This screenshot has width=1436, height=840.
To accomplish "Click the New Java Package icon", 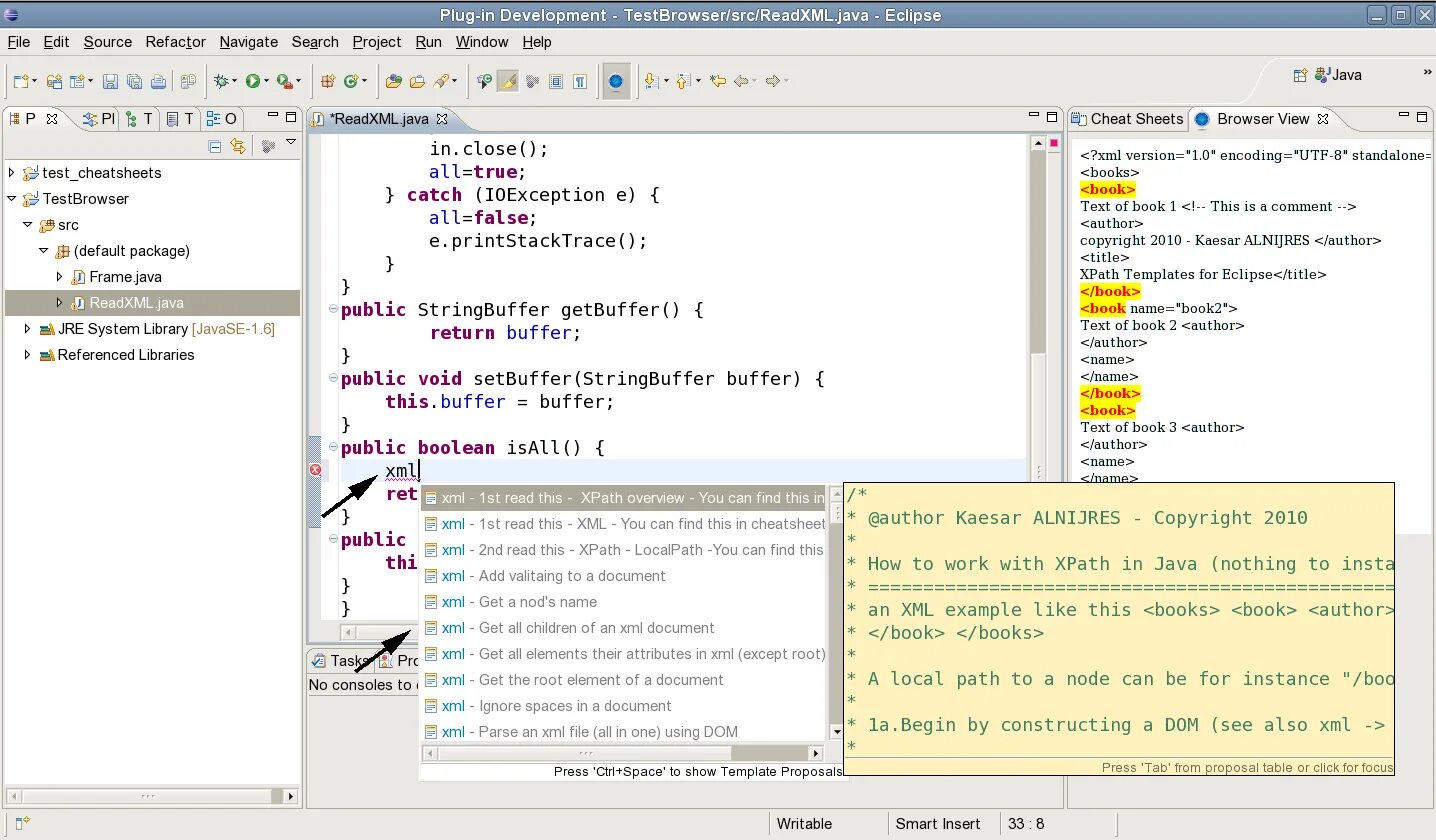I will point(328,82).
